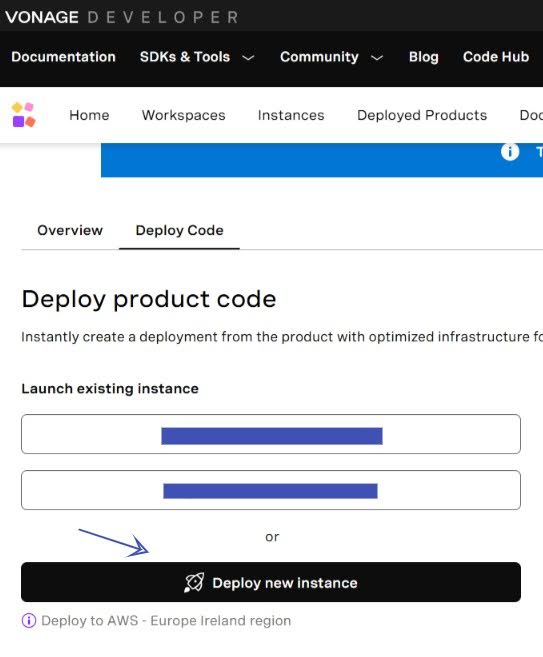Viewport: 543px width, 657px height.
Task: Open Deployed Products page
Action: [422, 115]
